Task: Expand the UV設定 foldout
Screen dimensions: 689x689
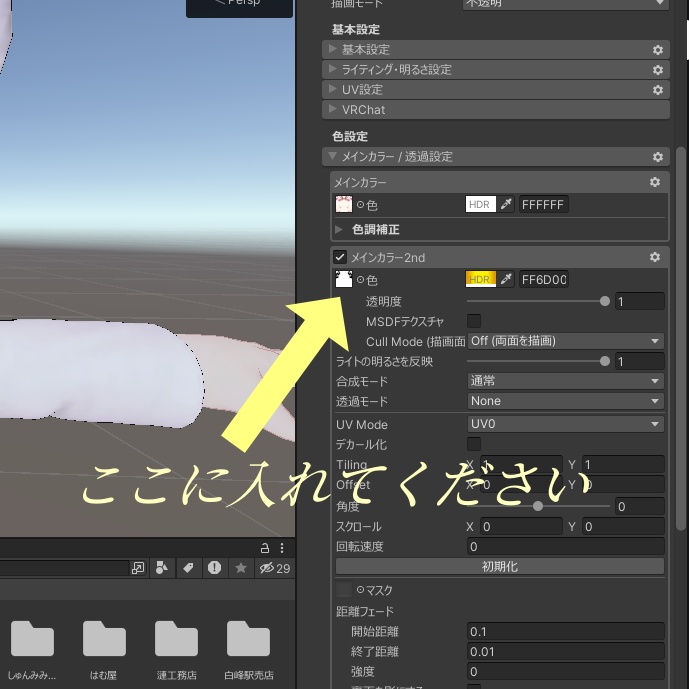Action: coord(333,89)
